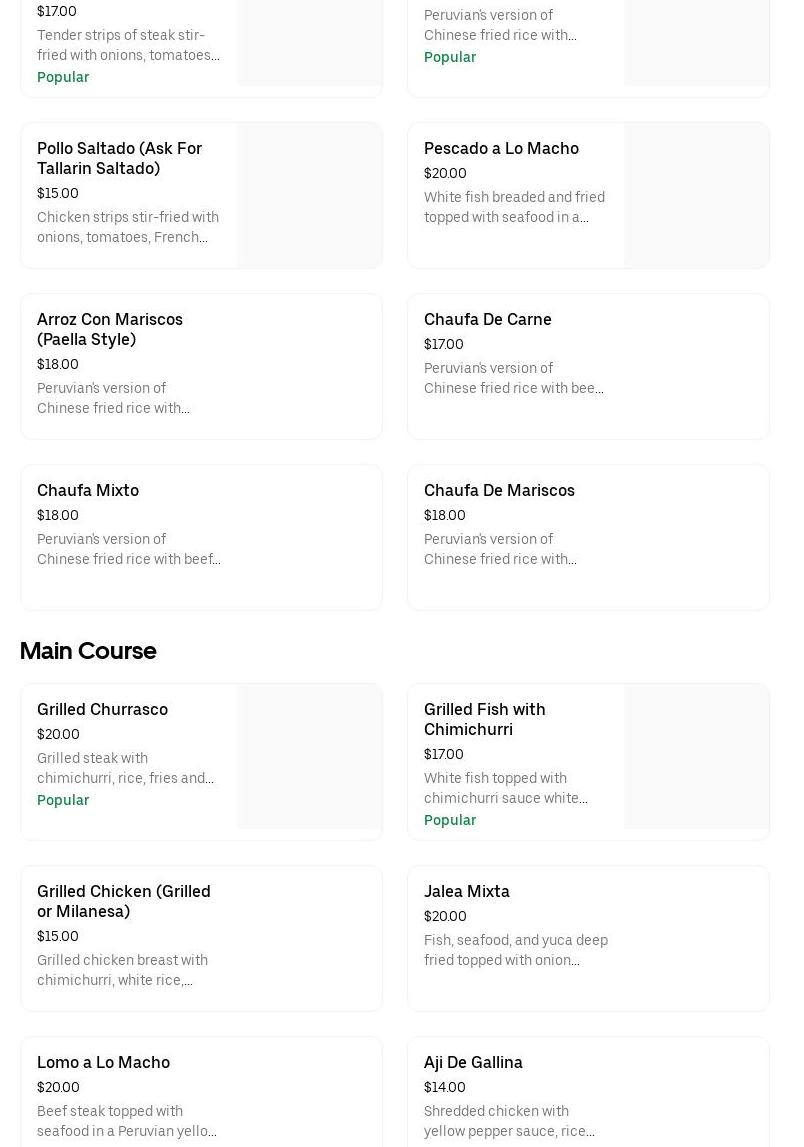Click the Grilled Churrasco image thumbnail

309,756
